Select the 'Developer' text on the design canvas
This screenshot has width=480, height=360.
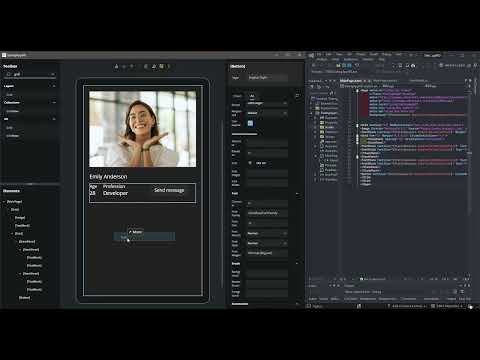point(115,193)
